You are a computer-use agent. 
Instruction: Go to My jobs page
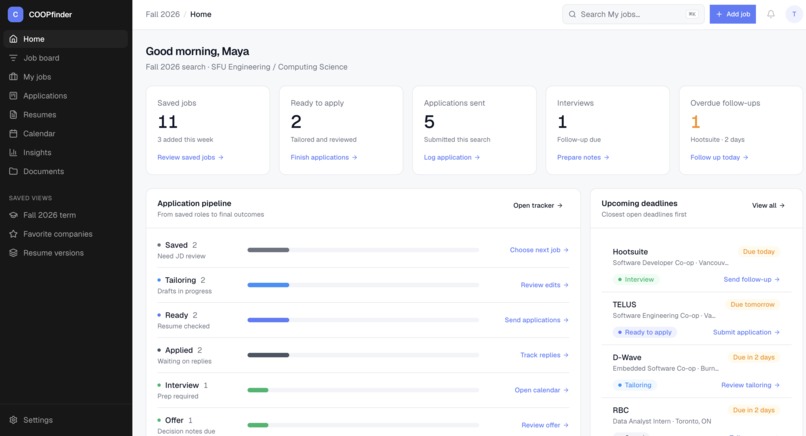[66, 77]
